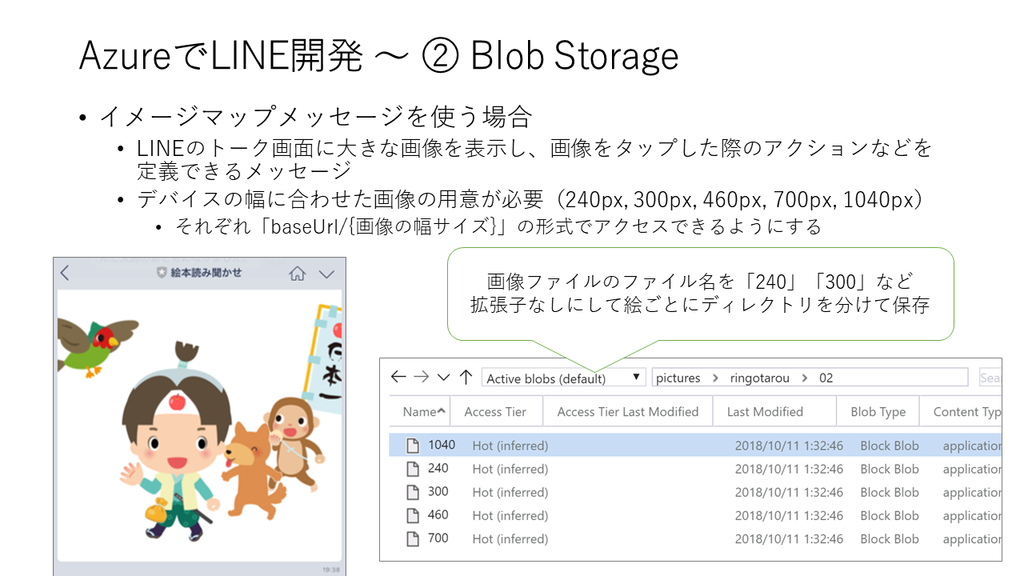The height and width of the screenshot is (576, 1024).
Task: Click Last Modified date of blob 240
Action: click(x=788, y=469)
